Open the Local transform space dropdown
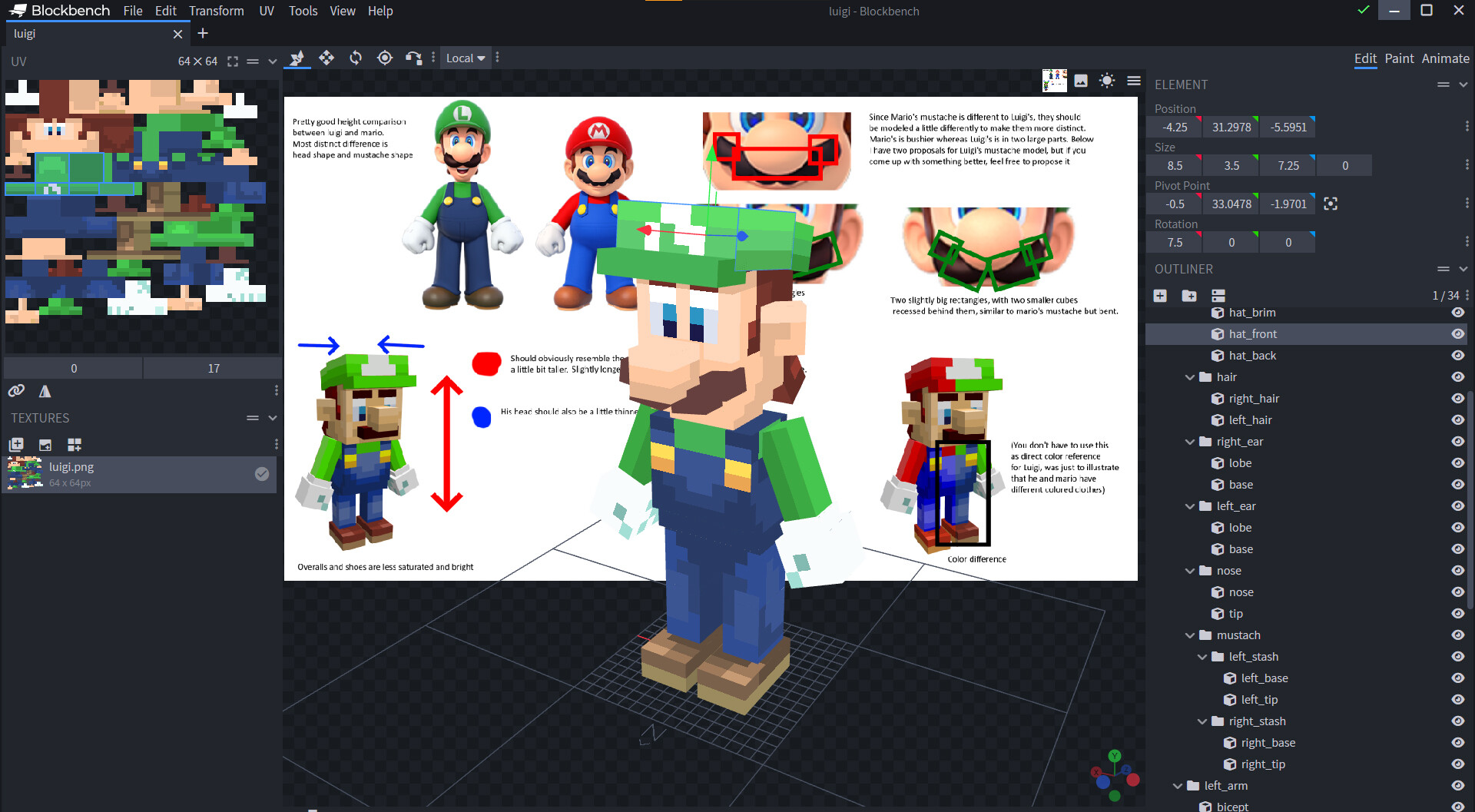 click(465, 58)
